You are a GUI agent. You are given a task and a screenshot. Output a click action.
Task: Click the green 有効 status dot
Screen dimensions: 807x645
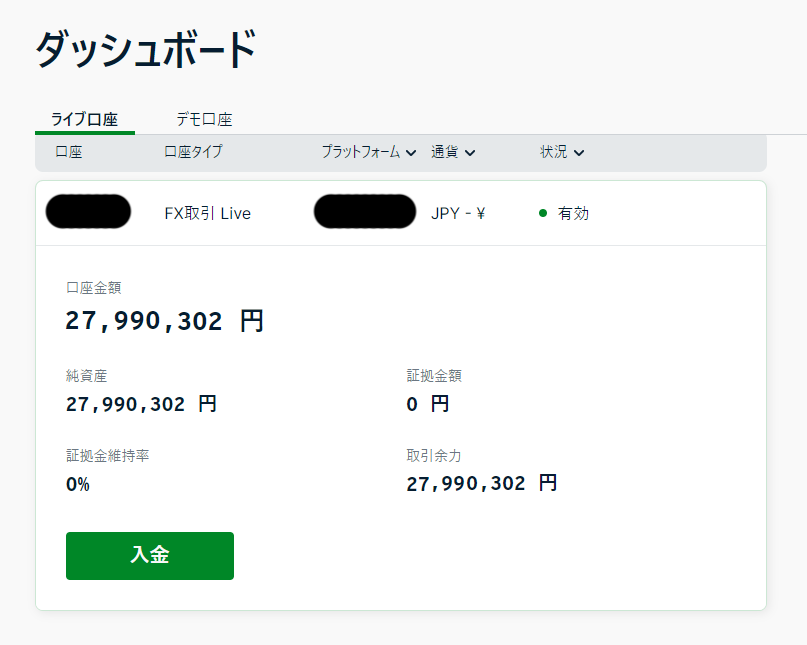pyautogui.click(x=543, y=213)
